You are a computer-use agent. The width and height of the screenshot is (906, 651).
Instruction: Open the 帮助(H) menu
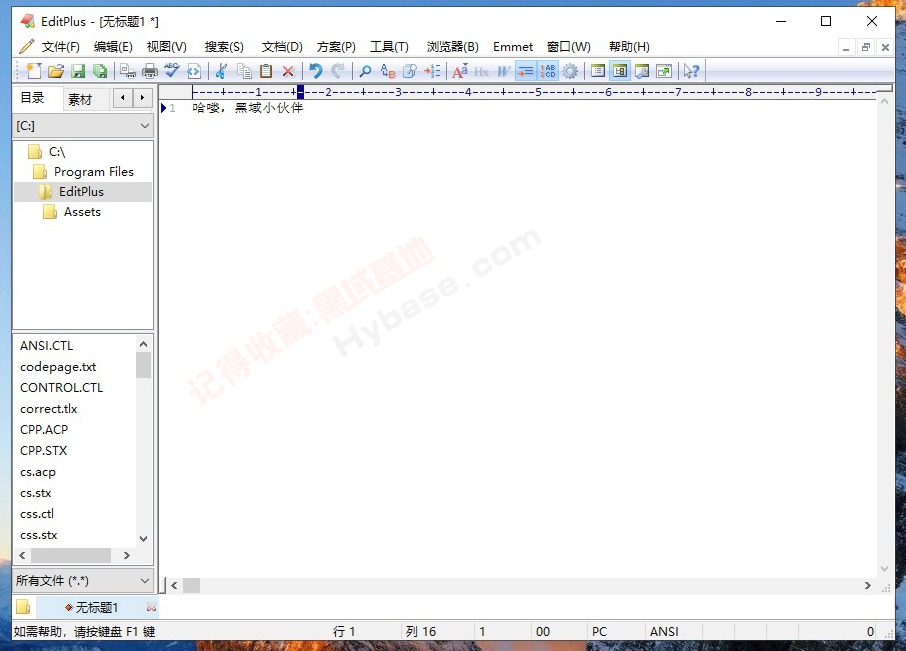pos(629,47)
